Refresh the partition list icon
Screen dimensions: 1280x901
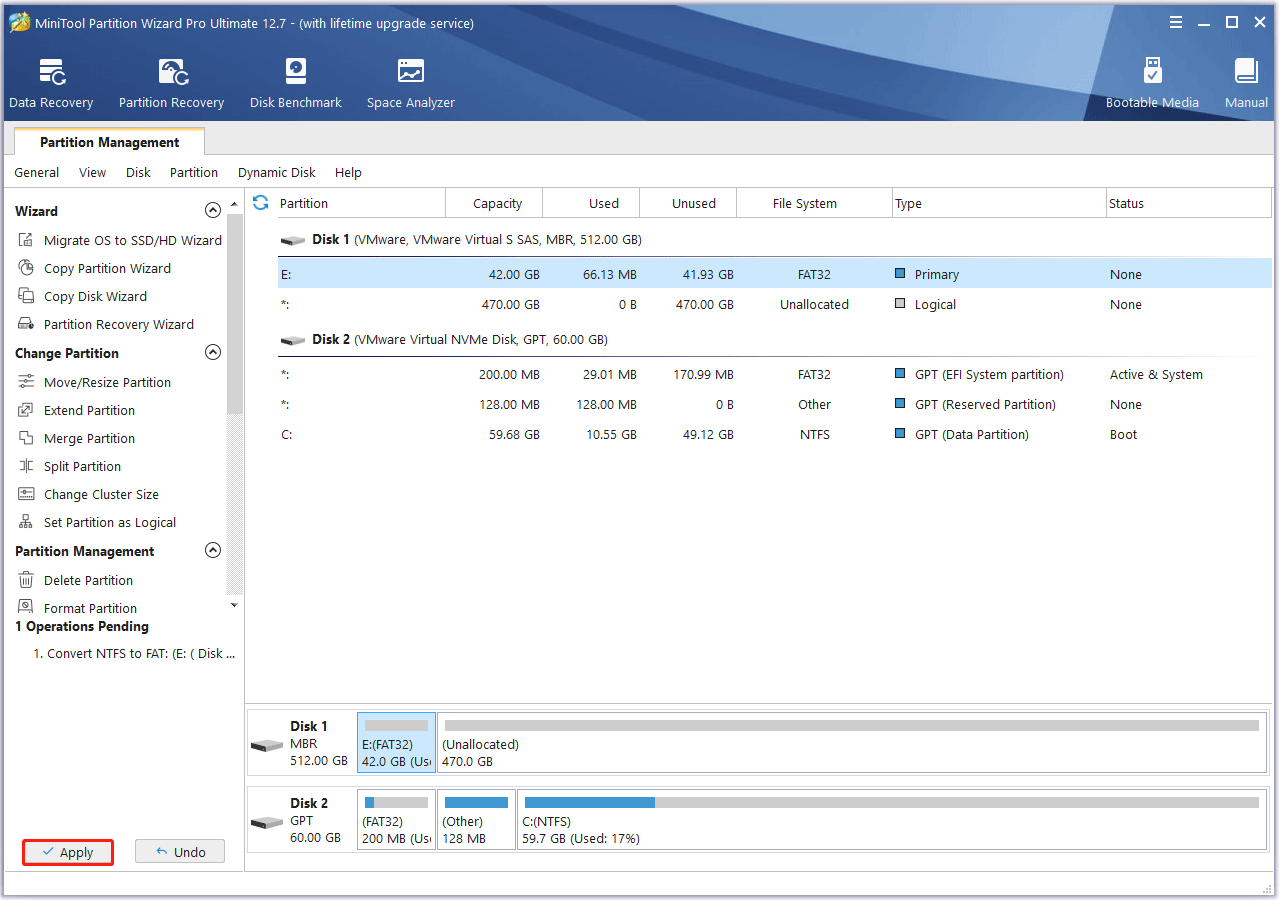[261, 203]
